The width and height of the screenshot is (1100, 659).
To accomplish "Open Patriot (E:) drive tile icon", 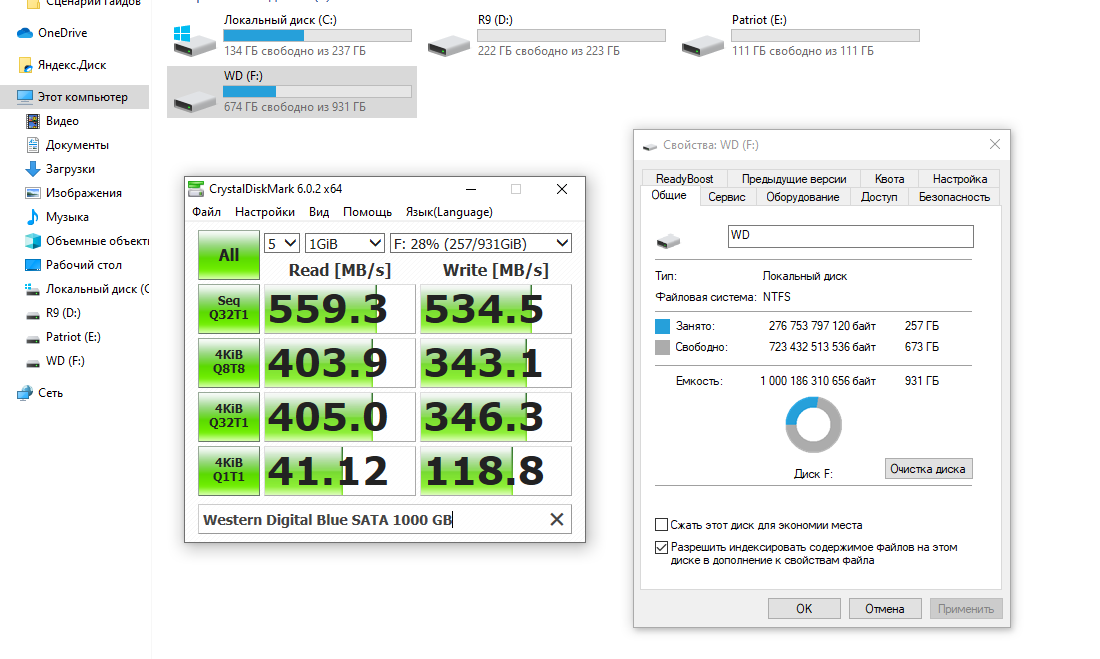I will [x=703, y=47].
